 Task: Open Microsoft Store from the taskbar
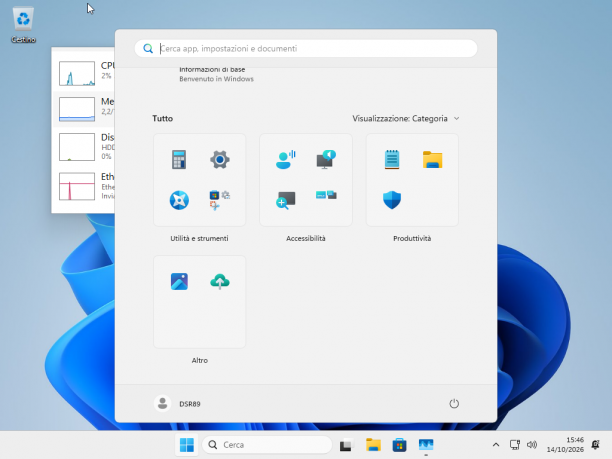click(x=399, y=445)
